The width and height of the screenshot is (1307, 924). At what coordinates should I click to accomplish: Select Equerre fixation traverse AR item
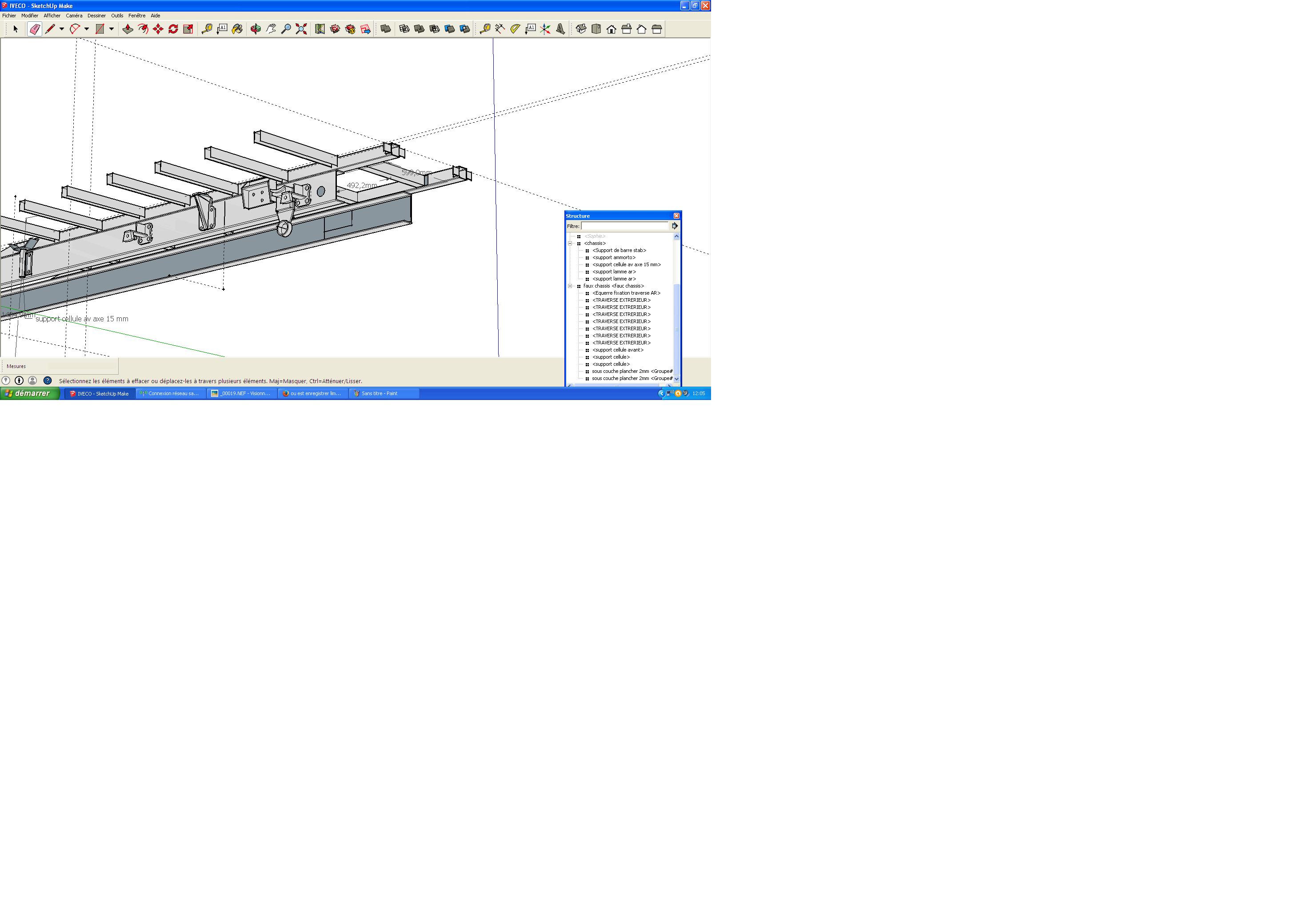tap(626, 293)
